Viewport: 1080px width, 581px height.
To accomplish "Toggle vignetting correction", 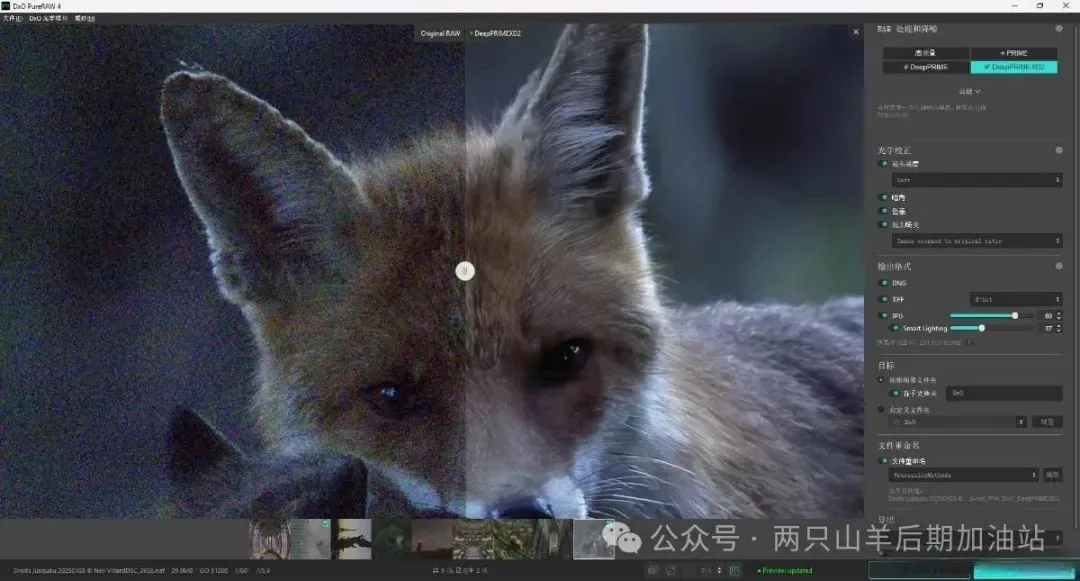I will click(884, 198).
